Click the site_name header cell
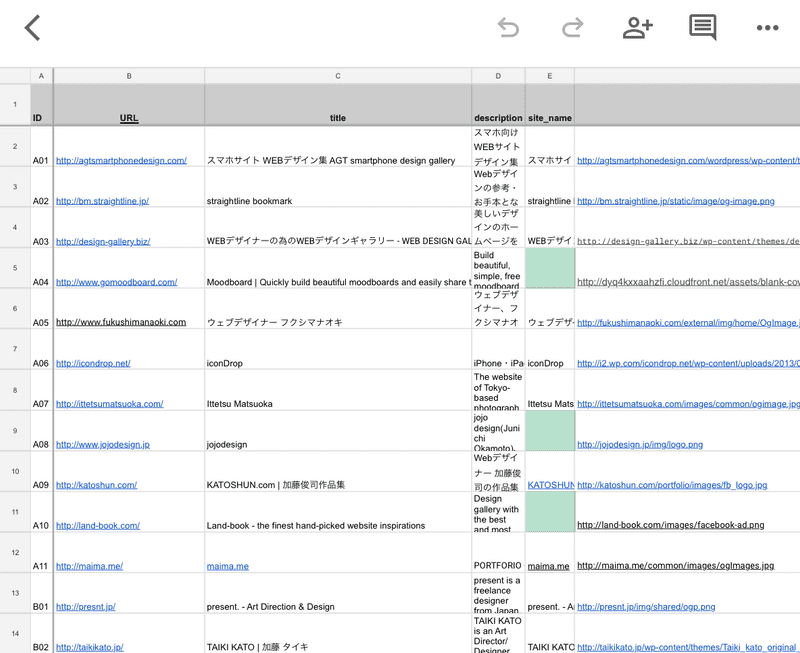The width and height of the screenshot is (800, 653). pyautogui.click(x=549, y=105)
